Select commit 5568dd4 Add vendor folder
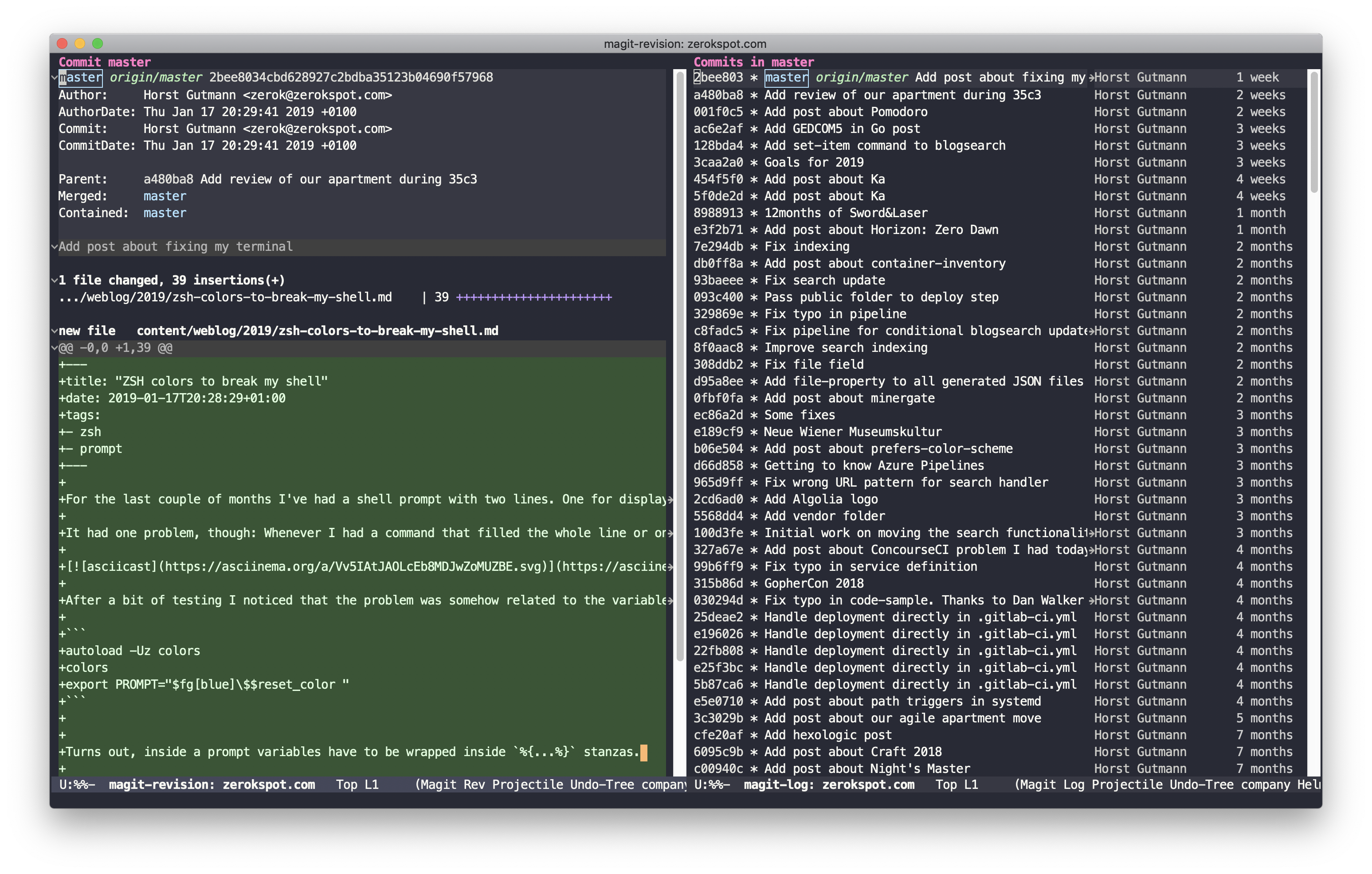 pyautogui.click(x=1000, y=516)
